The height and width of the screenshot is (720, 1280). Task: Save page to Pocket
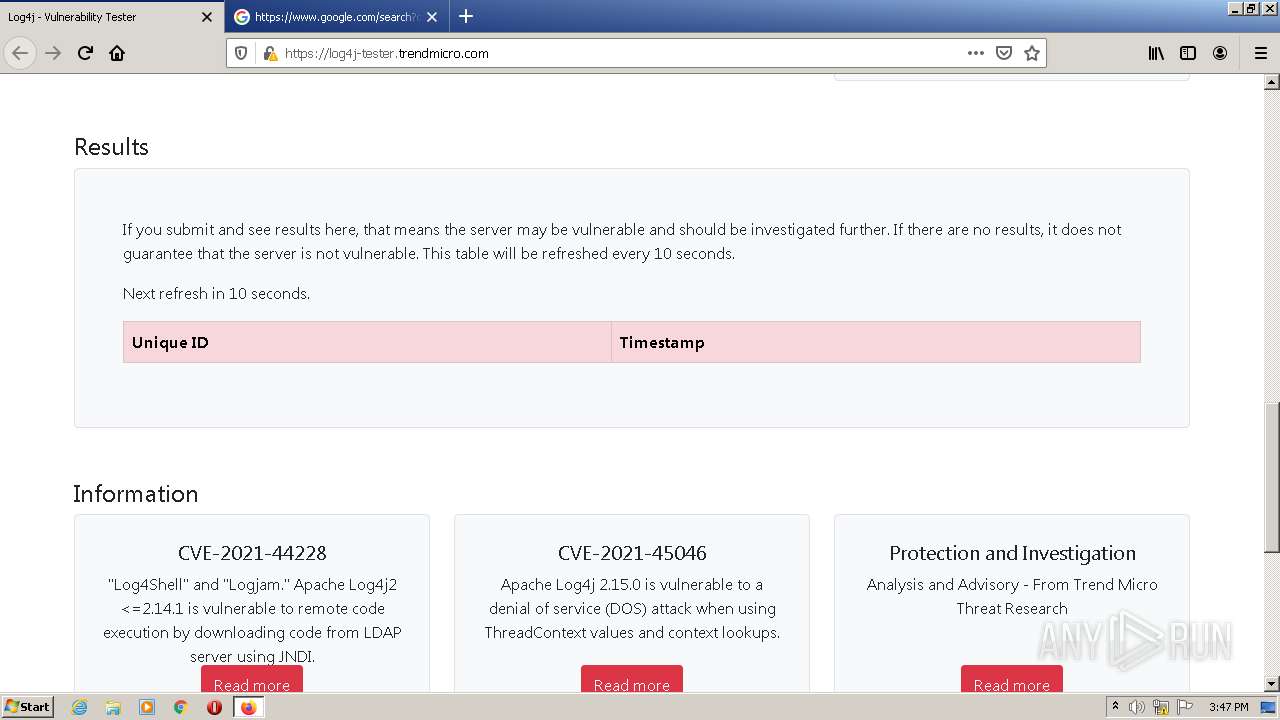point(1004,53)
